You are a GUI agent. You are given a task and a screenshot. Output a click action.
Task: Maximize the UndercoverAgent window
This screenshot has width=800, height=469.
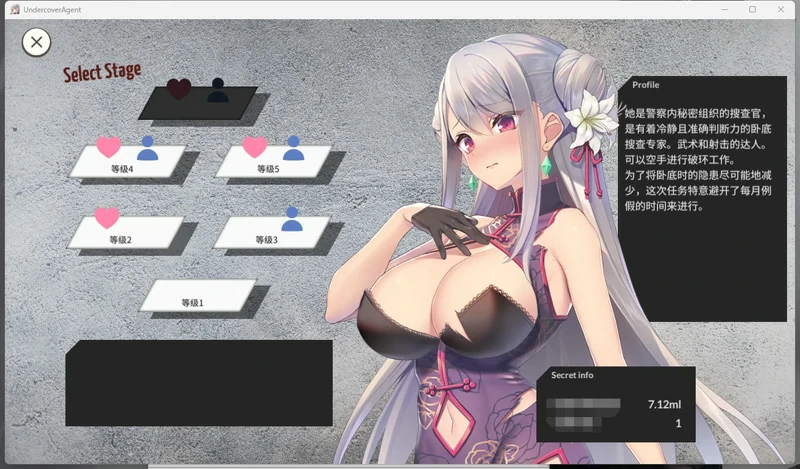(752, 9)
